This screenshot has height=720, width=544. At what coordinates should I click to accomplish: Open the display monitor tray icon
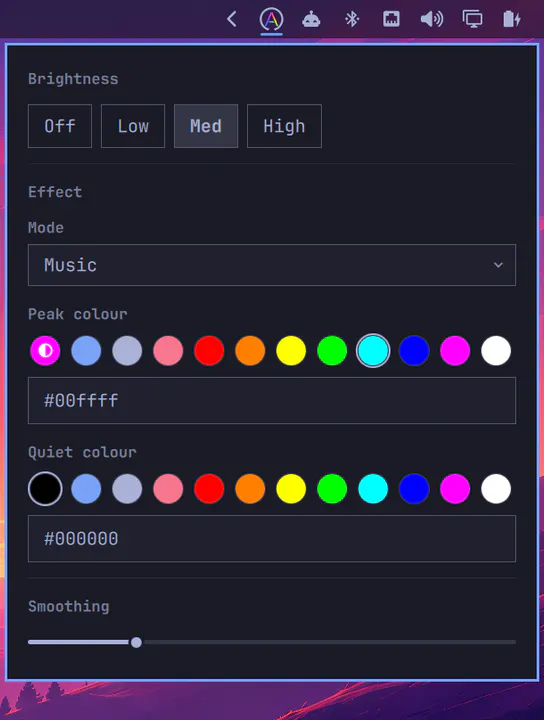(x=472, y=19)
